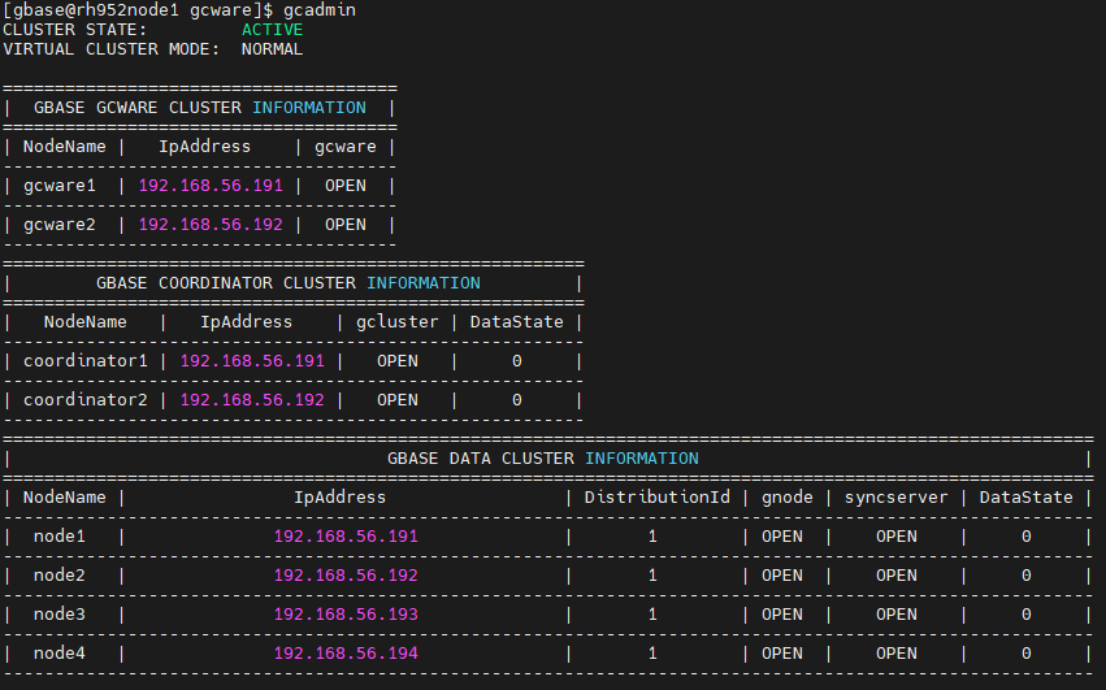Click node4 IP 192.168.56.194
1107x691 pixels.
pyautogui.click(x=345, y=653)
